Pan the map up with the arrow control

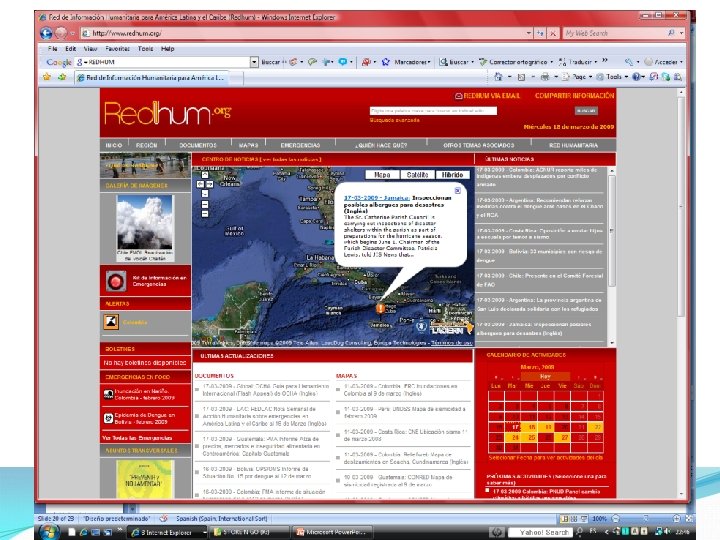click(x=205, y=175)
